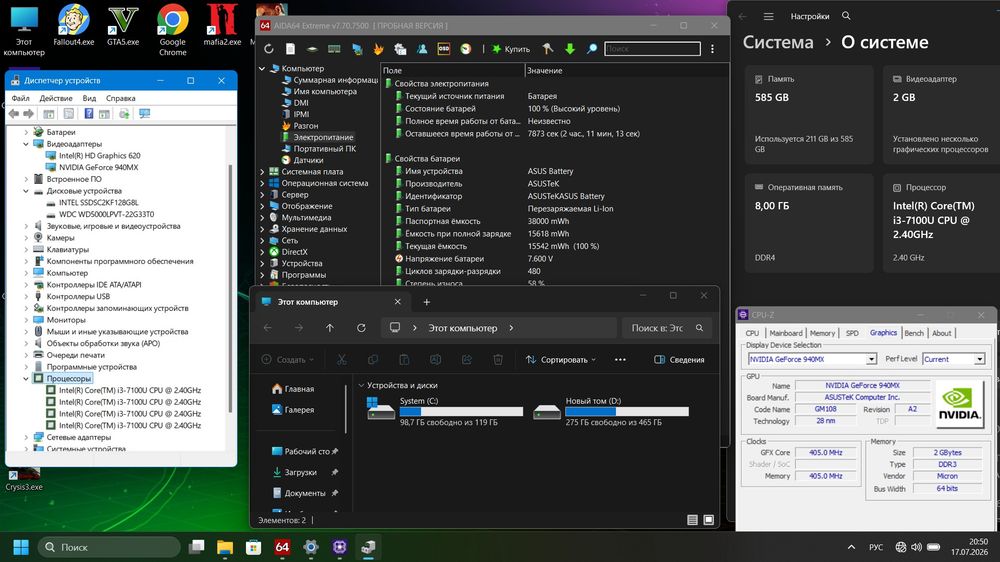This screenshot has width=1000, height=562.
Task: Expand the Системная плата node in AIDA64
Action: 262,172
